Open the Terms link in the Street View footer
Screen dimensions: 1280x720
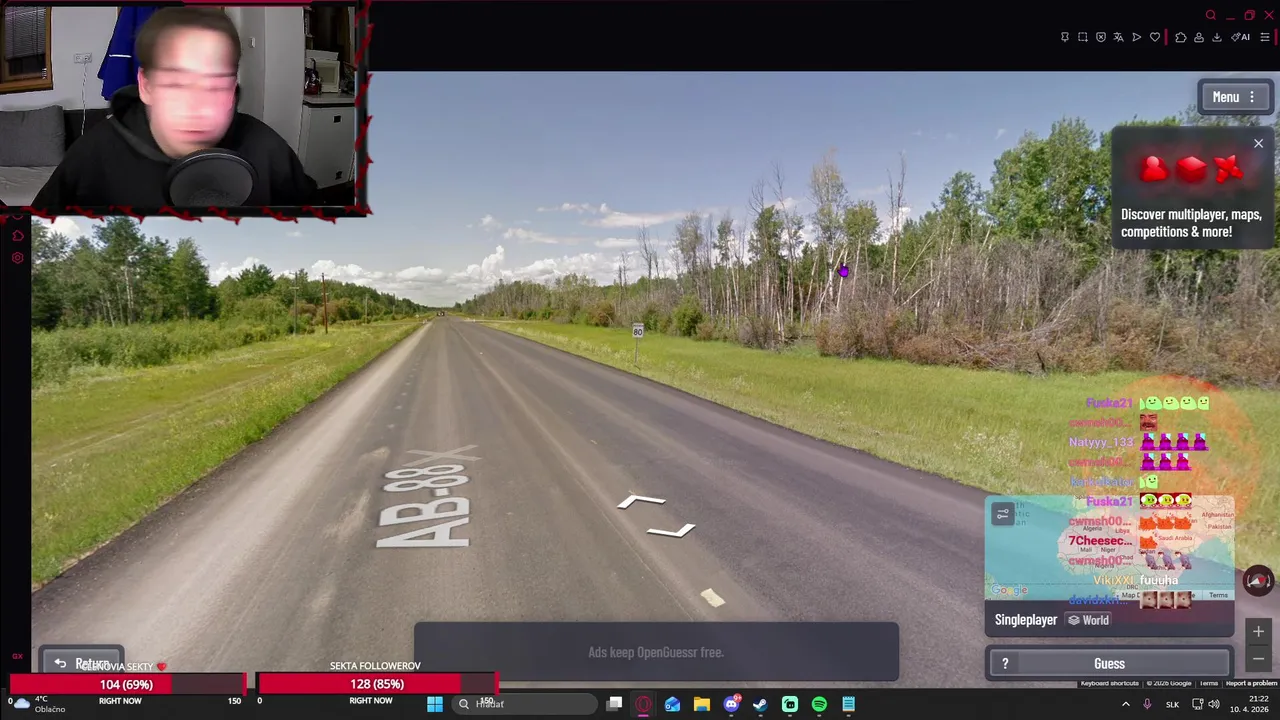click(1209, 683)
